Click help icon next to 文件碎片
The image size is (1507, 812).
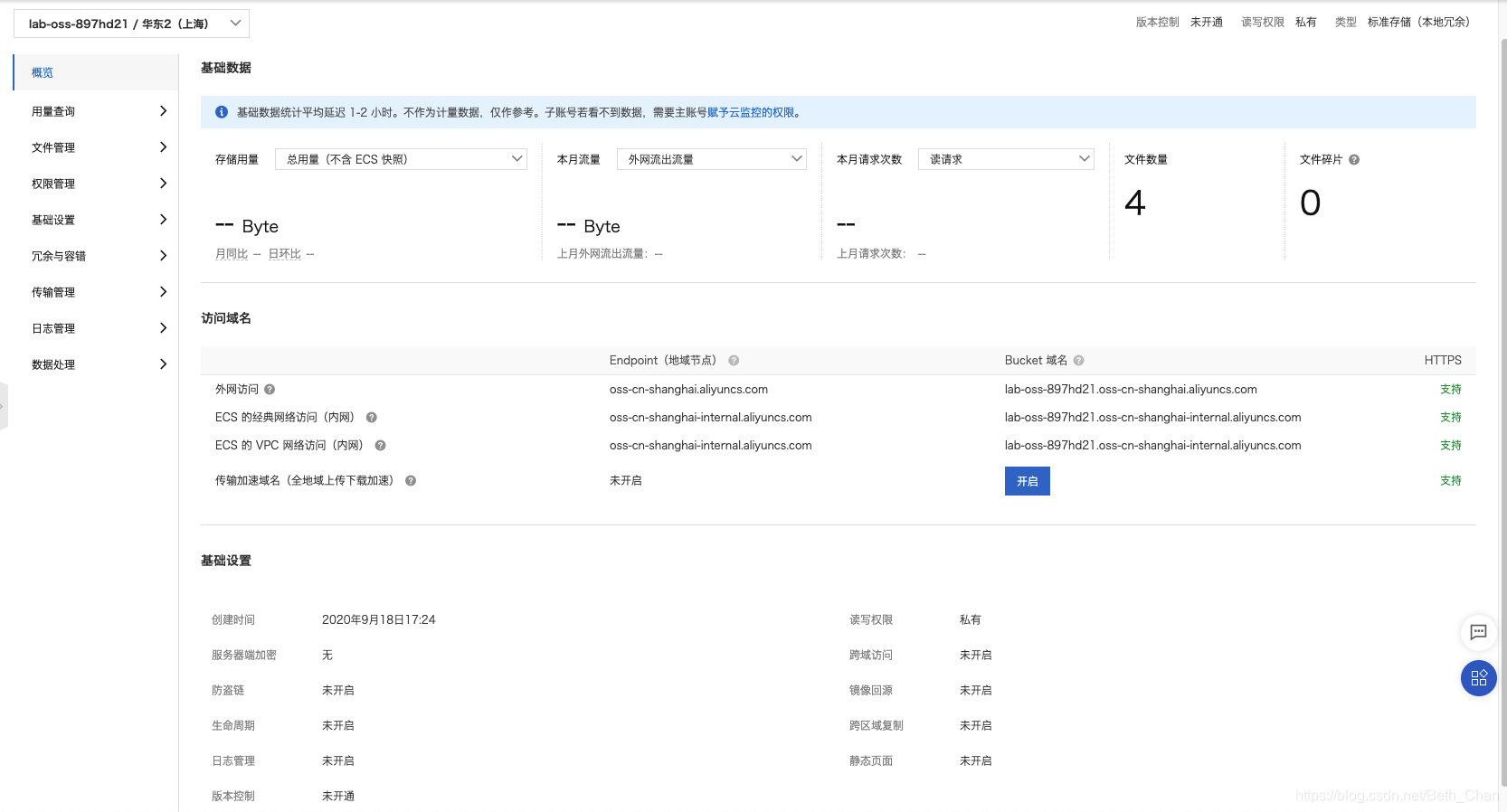coord(1354,160)
